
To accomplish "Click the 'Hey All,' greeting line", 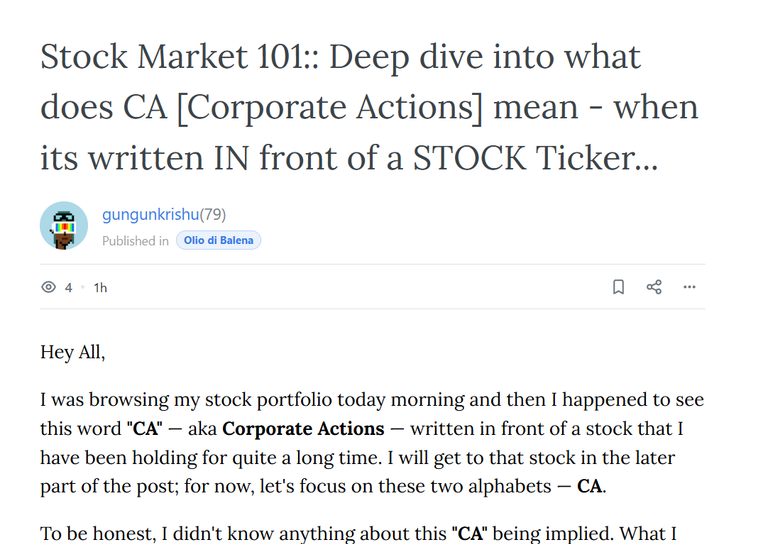I will click(x=72, y=352).
